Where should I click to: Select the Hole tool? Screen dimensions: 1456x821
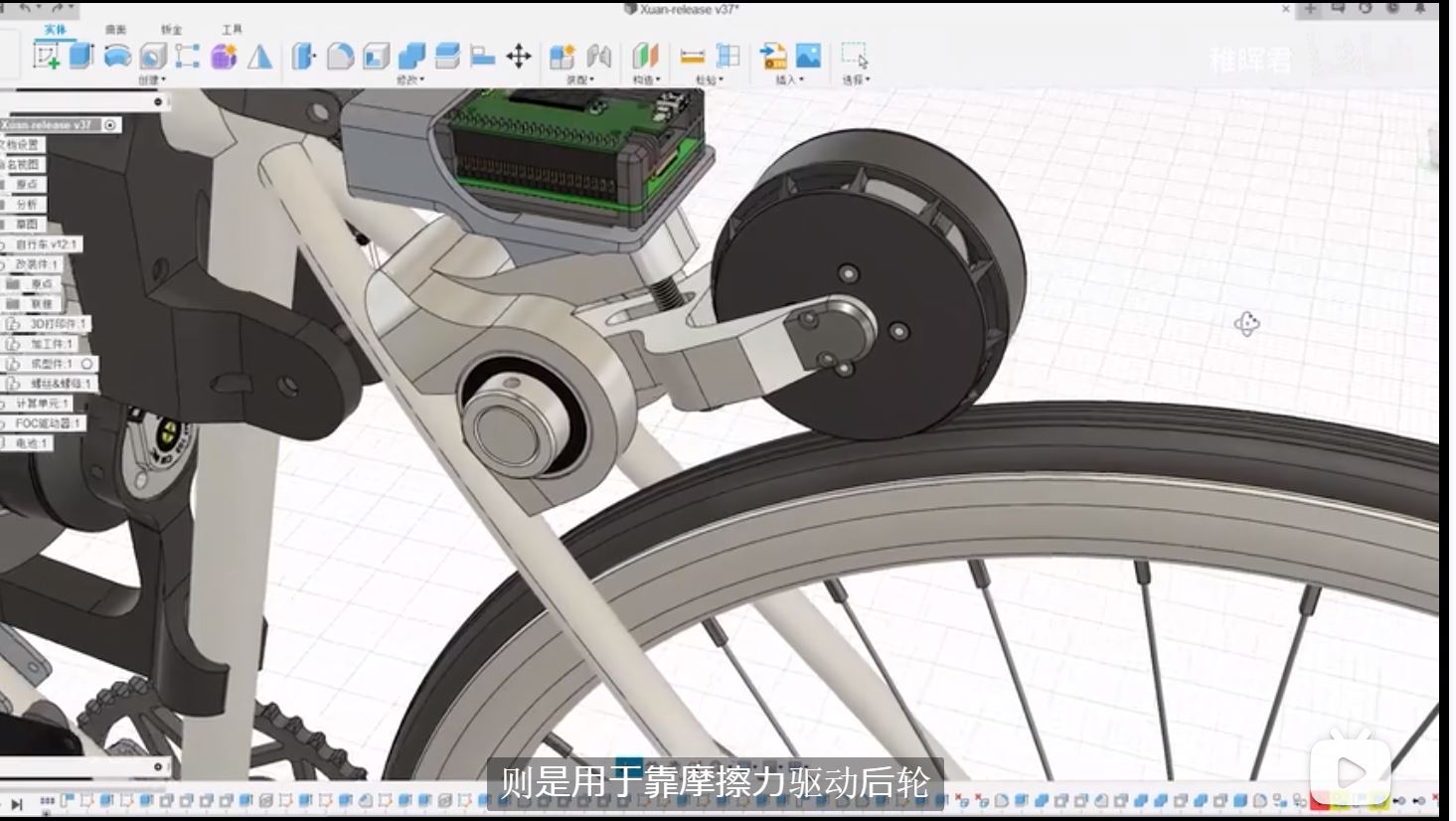coord(152,56)
